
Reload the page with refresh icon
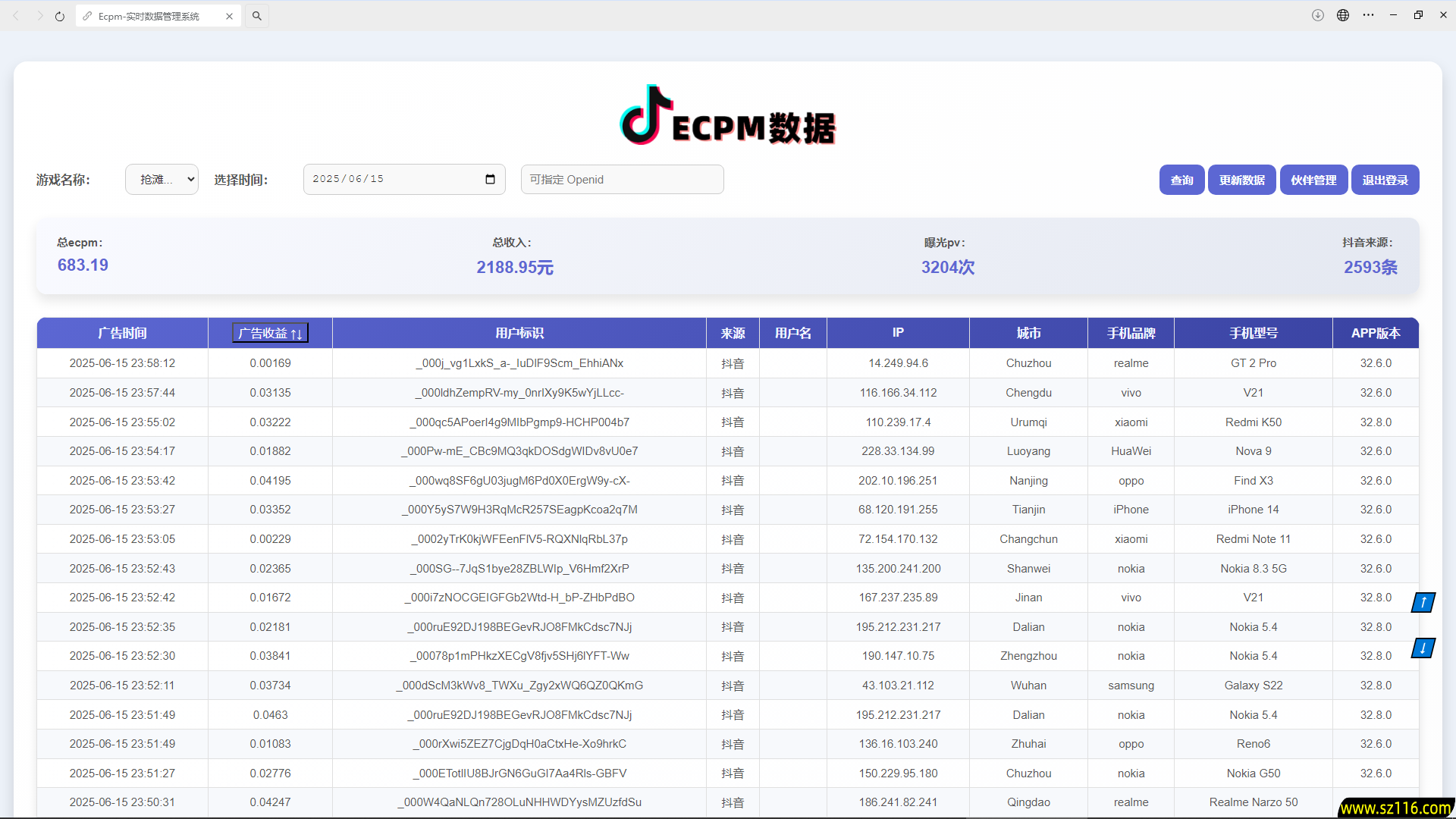pyautogui.click(x=60, y=16)
